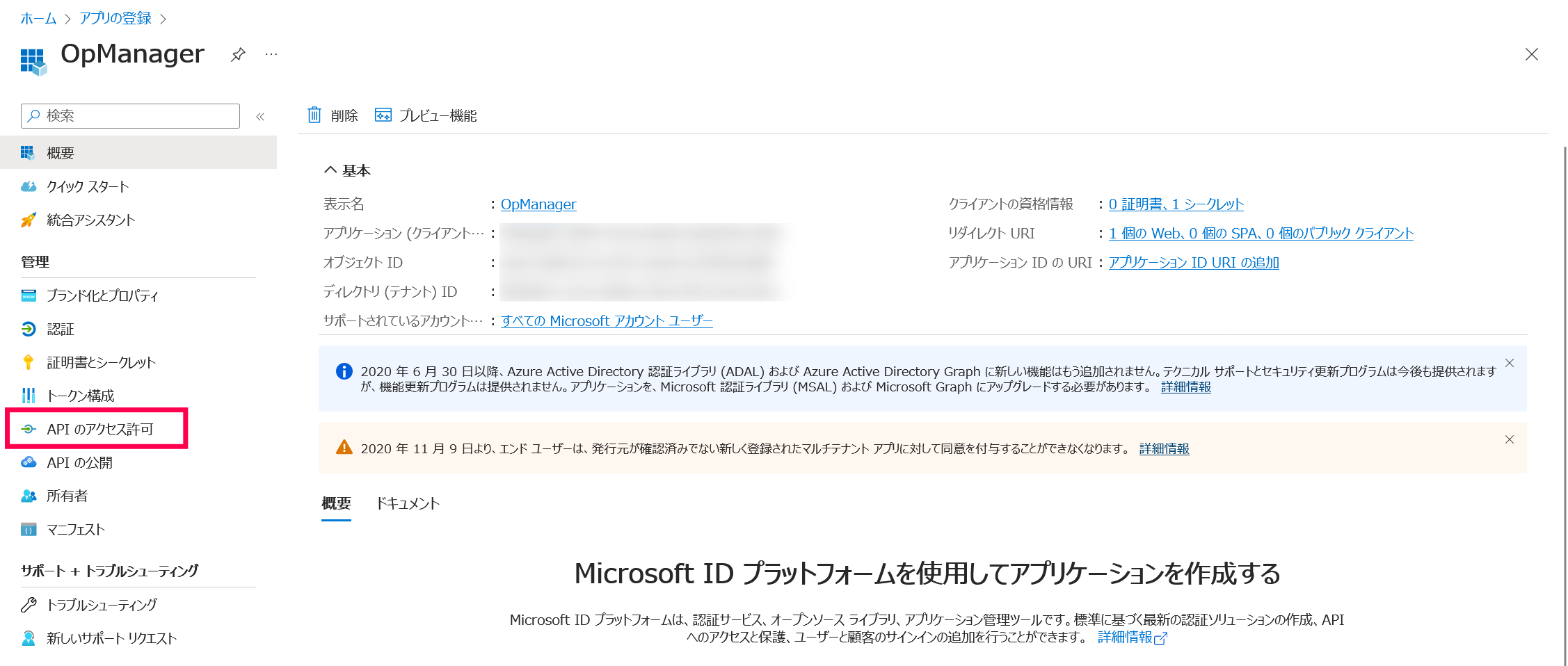Open the API の公開 blade
The height and width of the screenshot is (666, 1568).
coord(79,462)
